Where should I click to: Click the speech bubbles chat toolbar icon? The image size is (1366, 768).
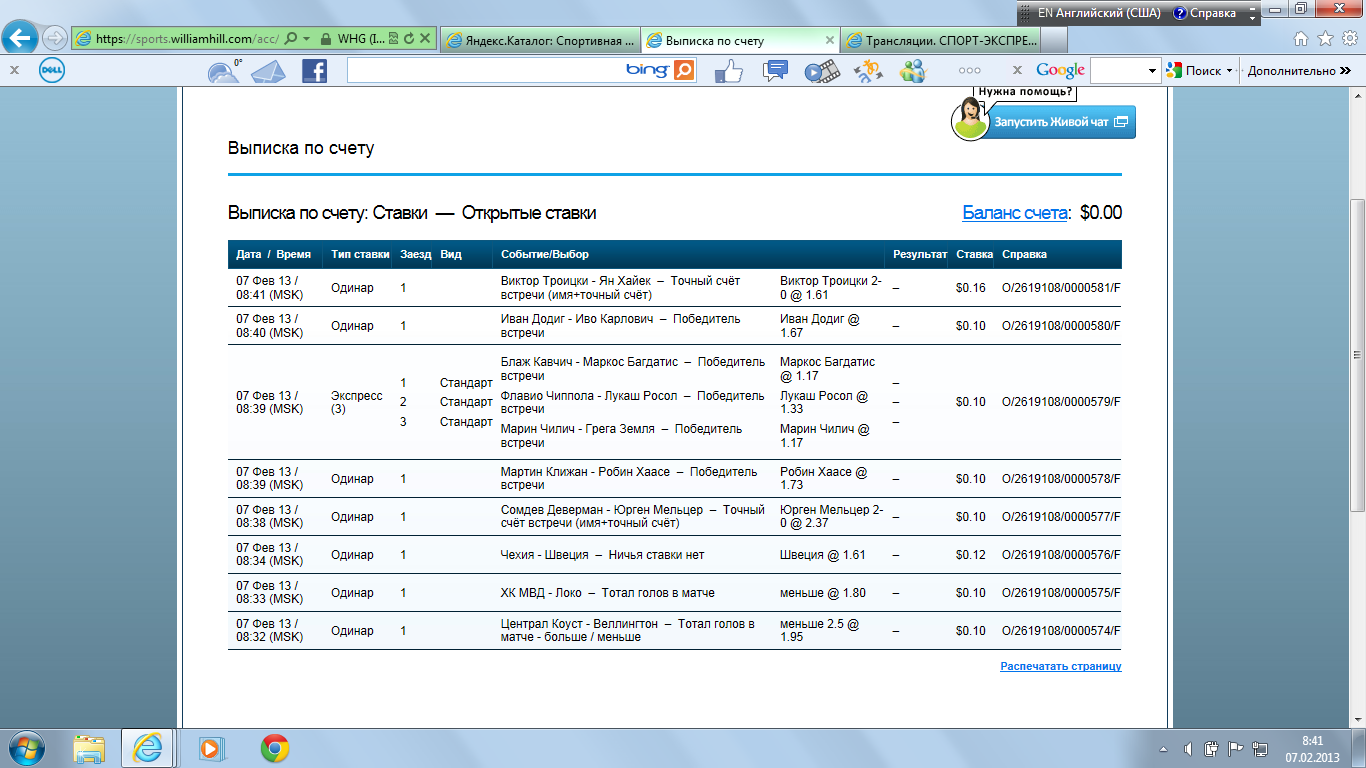pyautogui.click(x=775, y=71)
